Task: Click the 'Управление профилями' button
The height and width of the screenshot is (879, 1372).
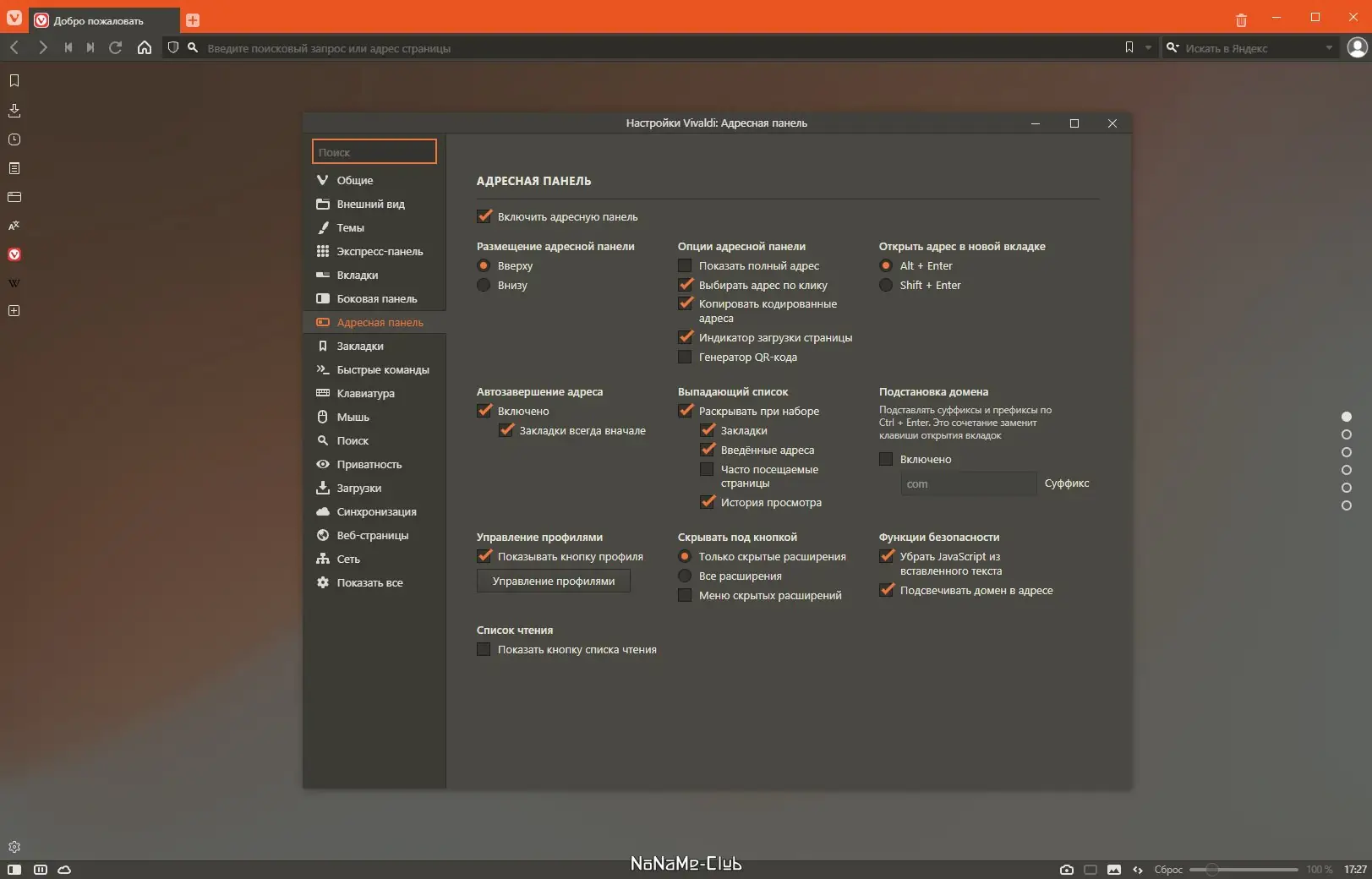Action: (x=554, y=581)
